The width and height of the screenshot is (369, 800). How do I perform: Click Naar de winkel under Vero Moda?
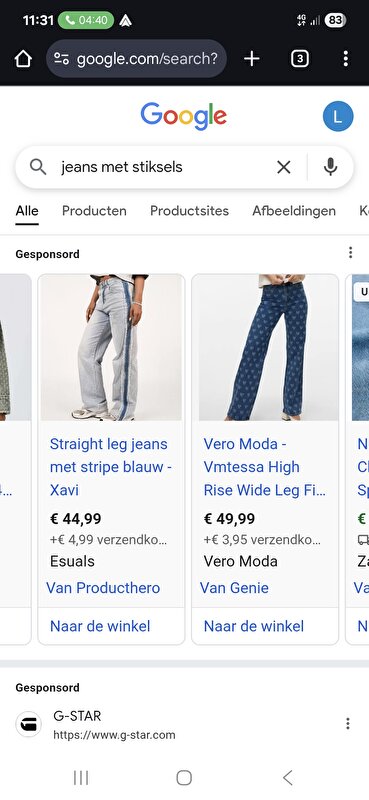254,626
